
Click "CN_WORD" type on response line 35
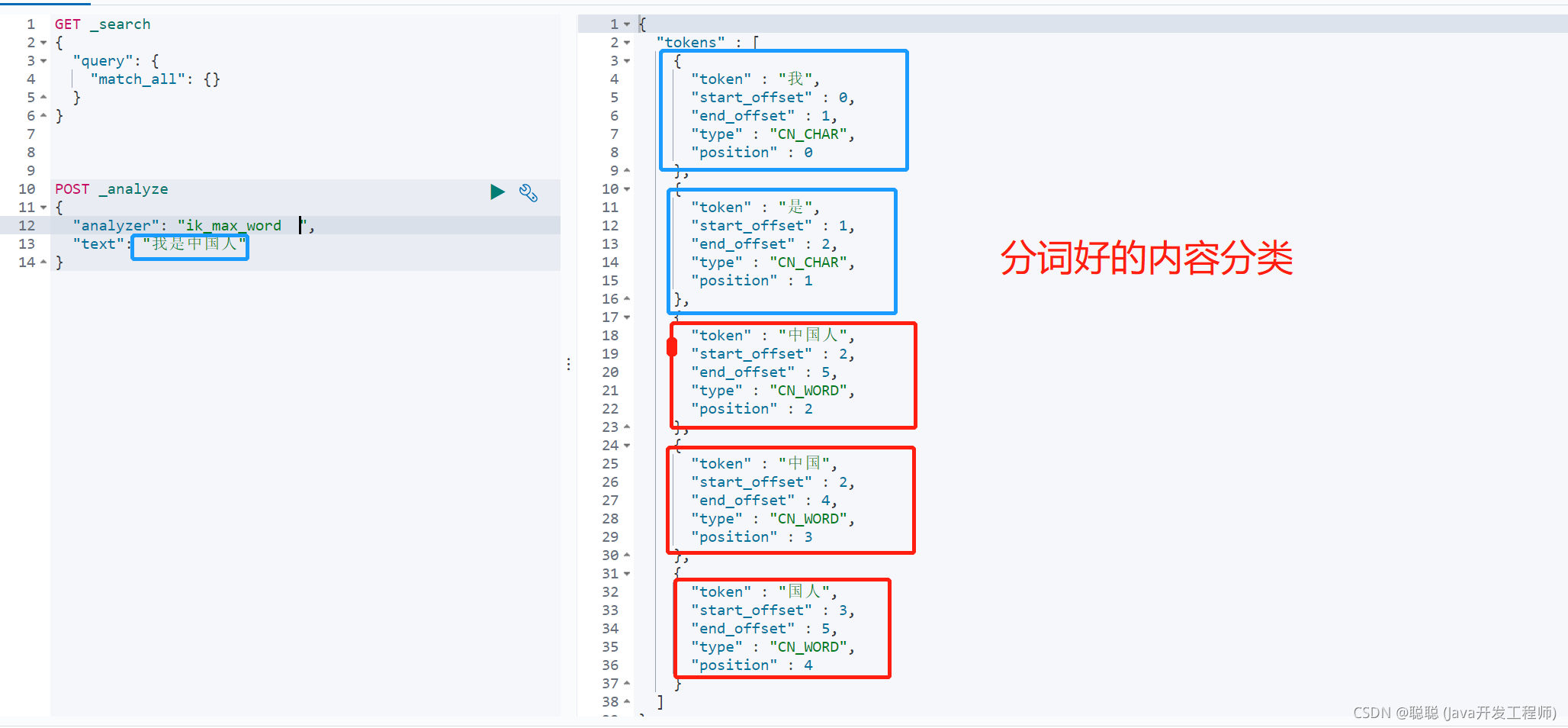coord(808,647)
